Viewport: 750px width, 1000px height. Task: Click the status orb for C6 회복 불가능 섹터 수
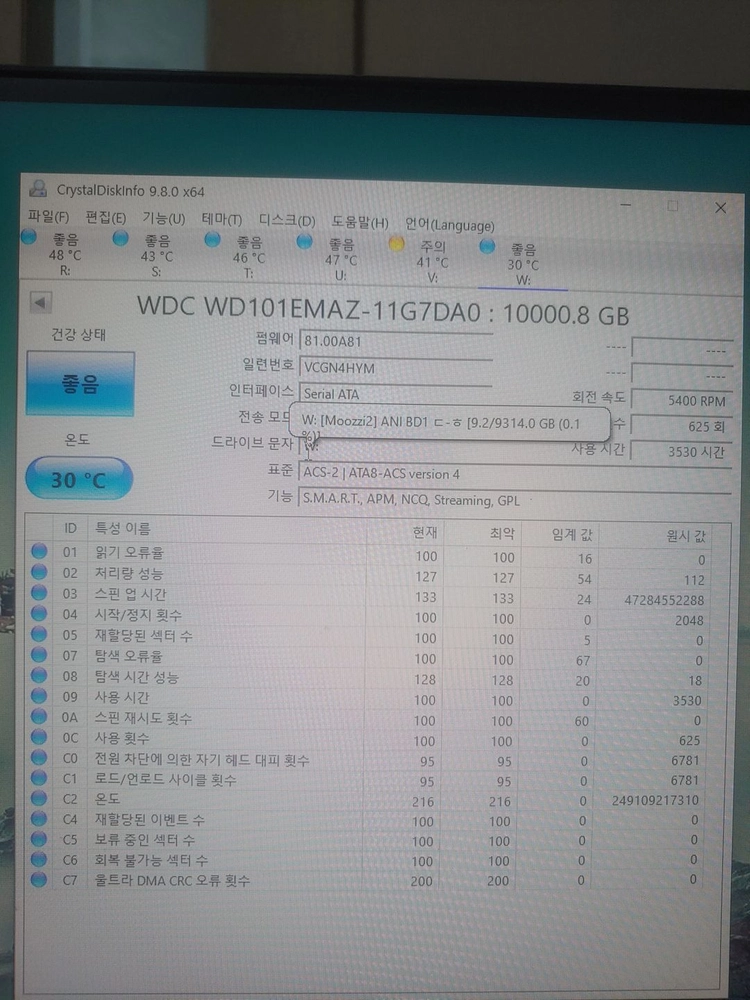39,859
